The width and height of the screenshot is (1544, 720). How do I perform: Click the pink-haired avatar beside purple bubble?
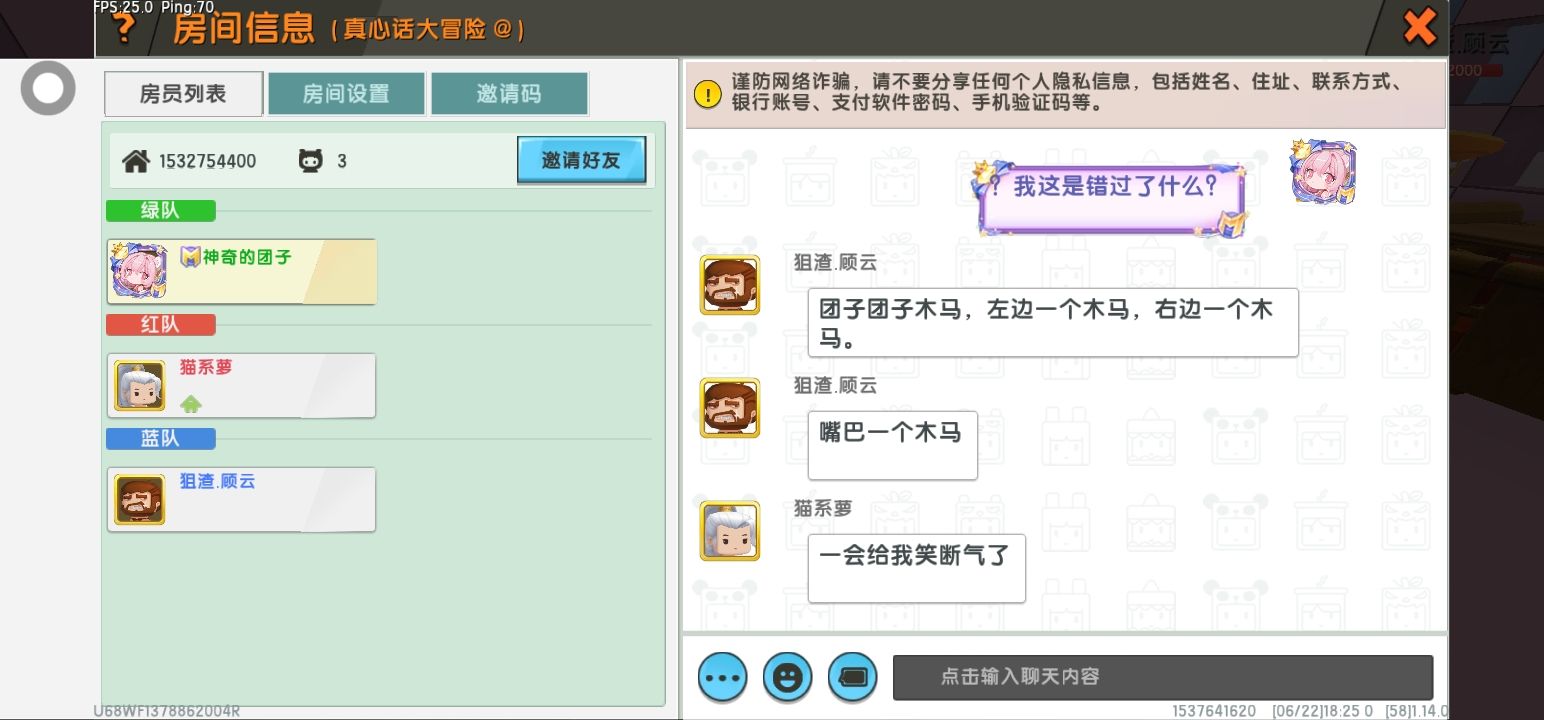[1323, 172]
